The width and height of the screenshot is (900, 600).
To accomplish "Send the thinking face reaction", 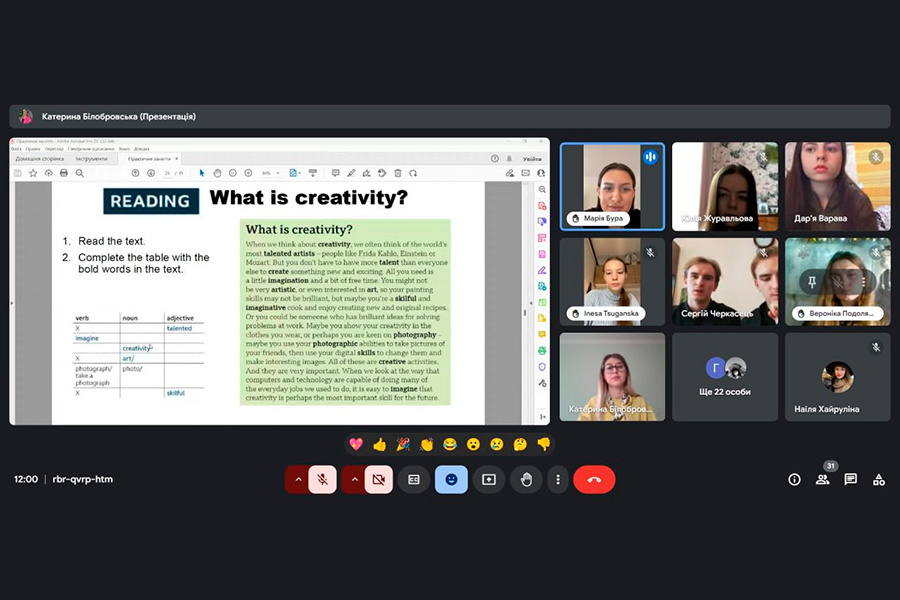I will click(520, 444).
